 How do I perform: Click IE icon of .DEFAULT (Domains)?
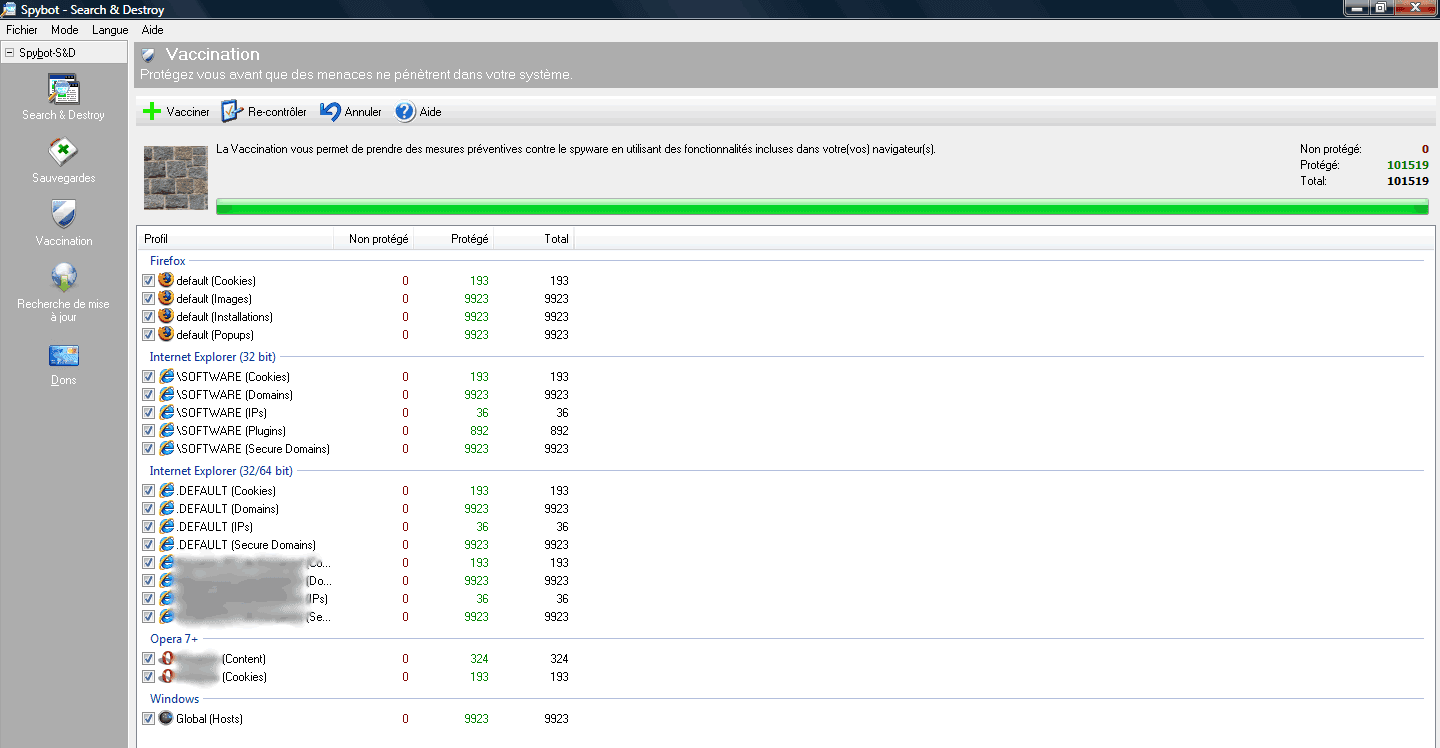(x=166, y=508)
